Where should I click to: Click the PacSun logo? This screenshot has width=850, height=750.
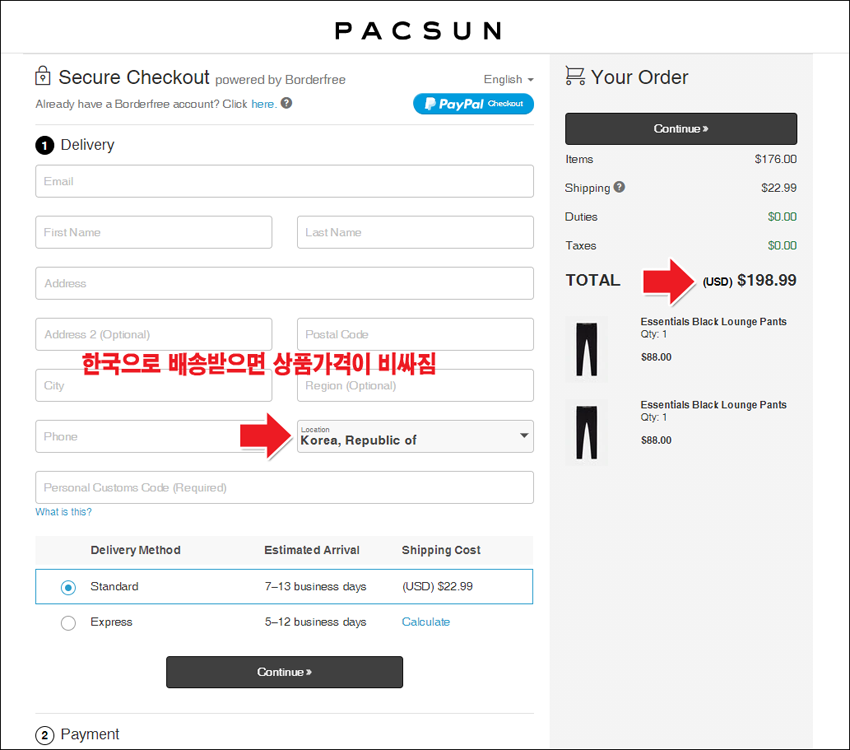point(418,31)
